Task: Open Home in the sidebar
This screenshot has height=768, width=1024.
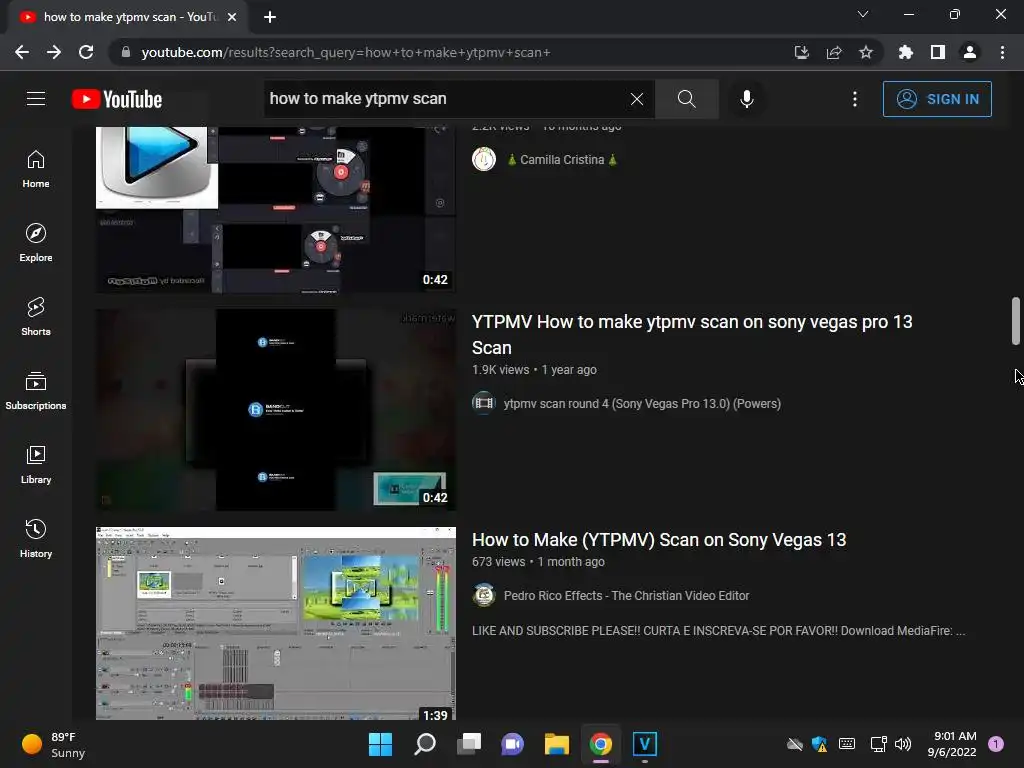Action: tap(36, 169)
